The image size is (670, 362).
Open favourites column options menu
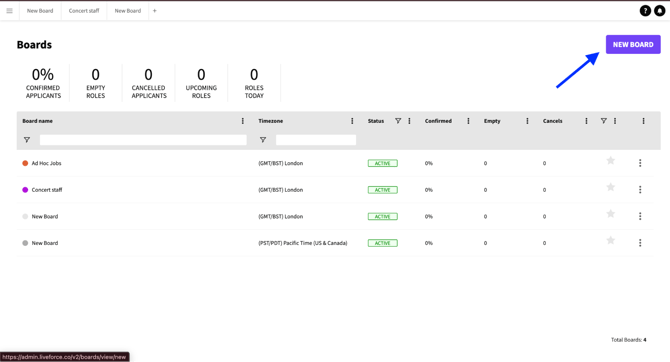(x=615, y=121)
